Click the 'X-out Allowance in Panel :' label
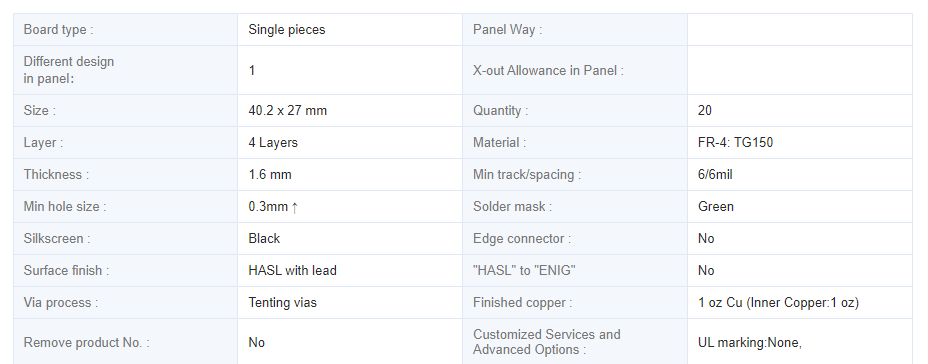Screen dimensions: 928x364 (548, 70)
